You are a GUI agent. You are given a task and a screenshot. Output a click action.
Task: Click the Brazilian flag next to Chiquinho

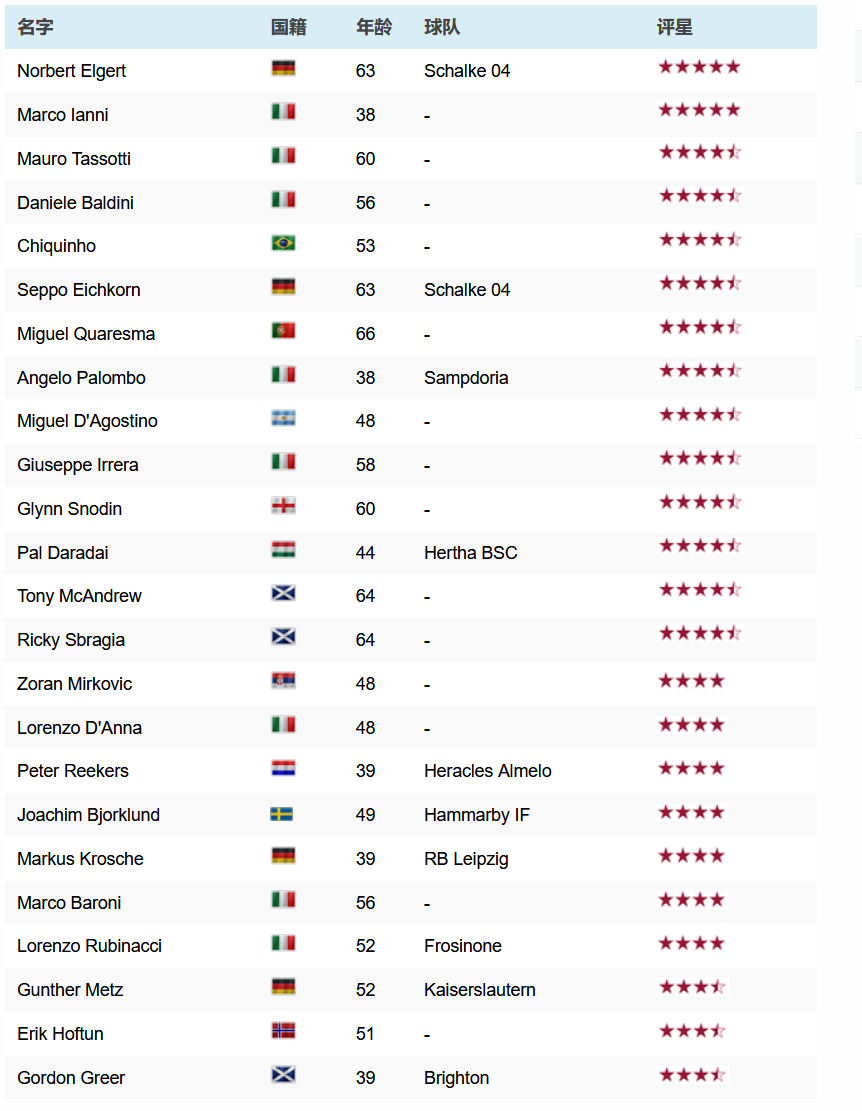pyautogui.click(x=283, y=243)
